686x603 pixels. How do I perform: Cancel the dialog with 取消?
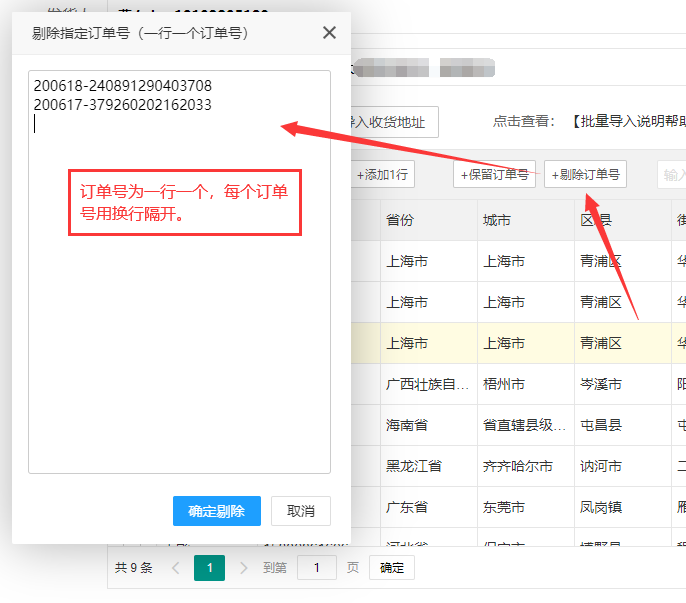pyautogui.click(x=300, y=511)
